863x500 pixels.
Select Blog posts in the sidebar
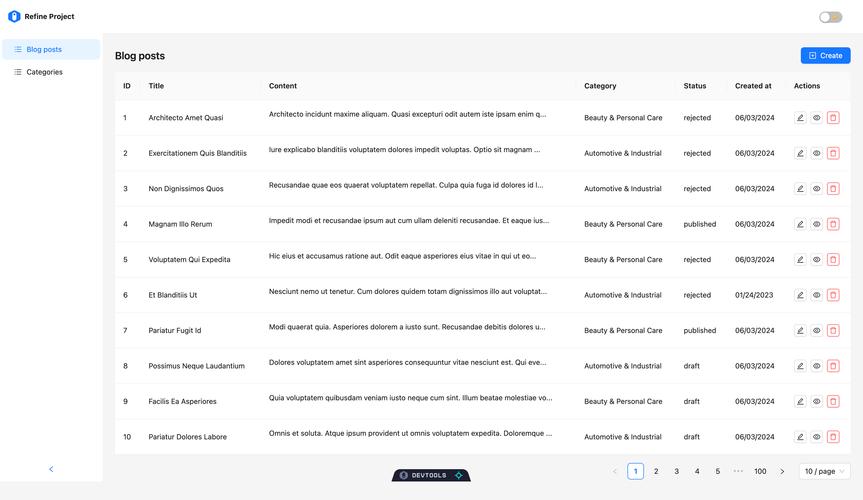[44, 49]
